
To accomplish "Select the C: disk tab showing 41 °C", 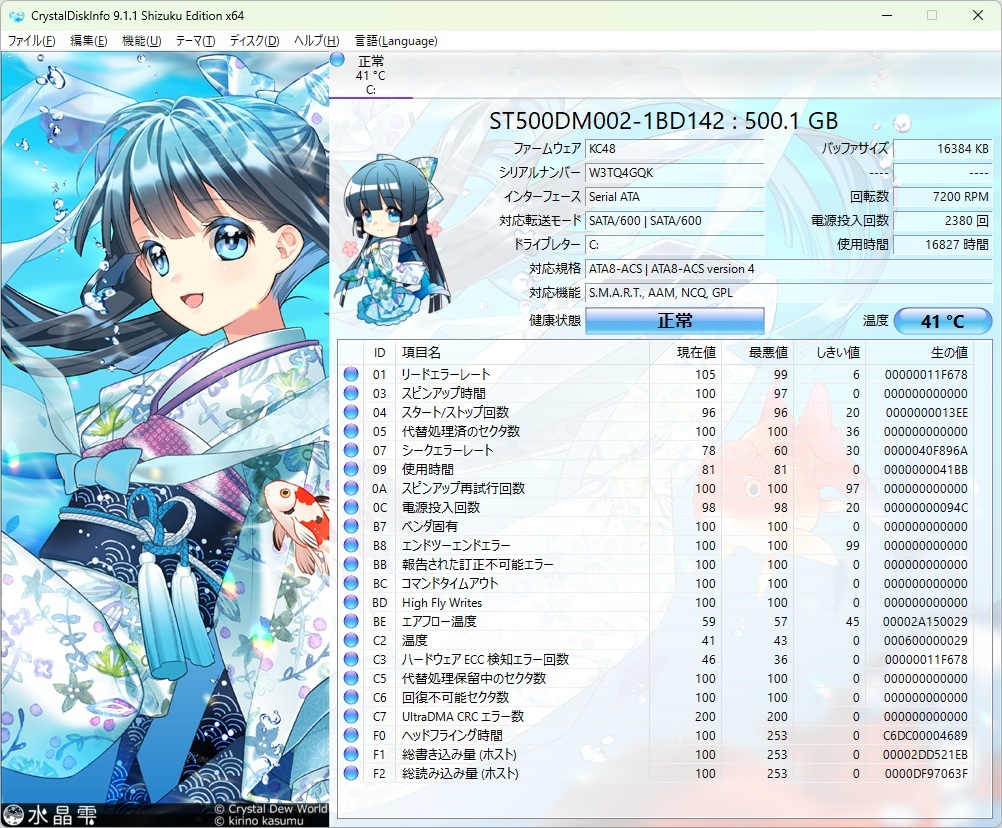I will click(x=371, y=75).
